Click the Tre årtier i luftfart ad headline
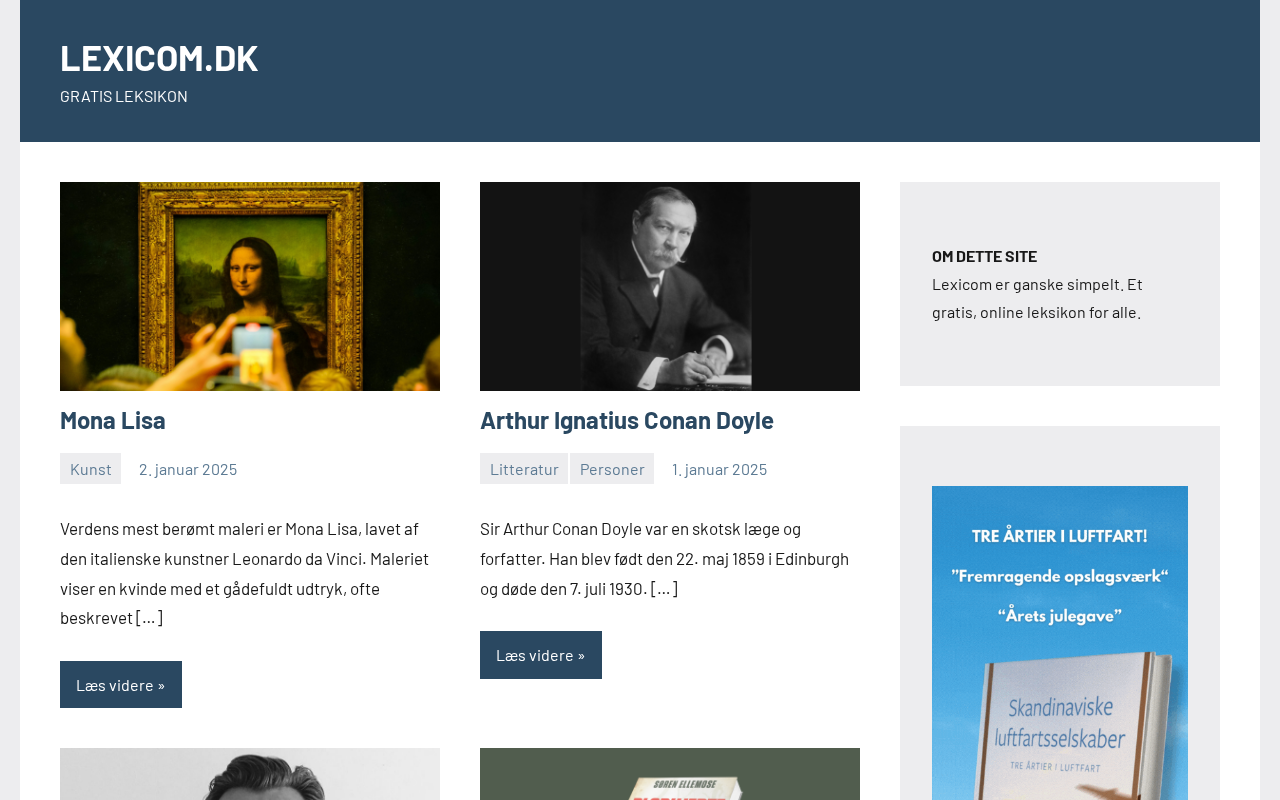 pyautogui.click(x=1060, y=536)
